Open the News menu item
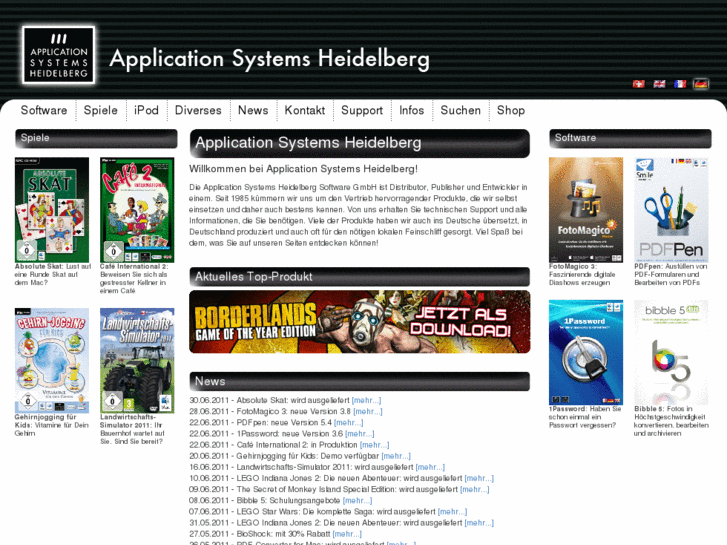This screenshot has width=727, height=545. pyautogui.click(x=253, y=110)
